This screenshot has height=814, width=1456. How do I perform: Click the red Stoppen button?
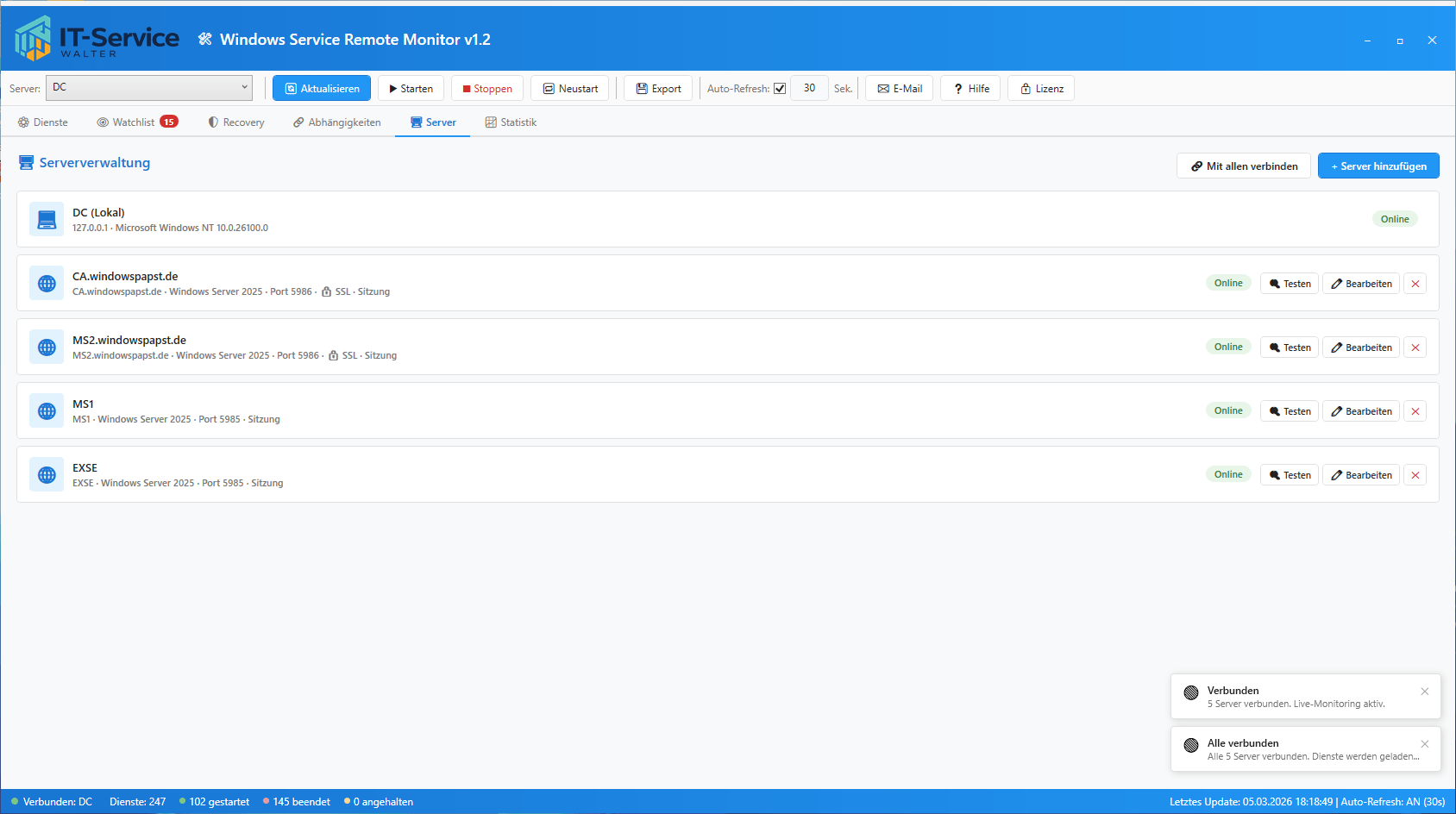pos(486,89)
